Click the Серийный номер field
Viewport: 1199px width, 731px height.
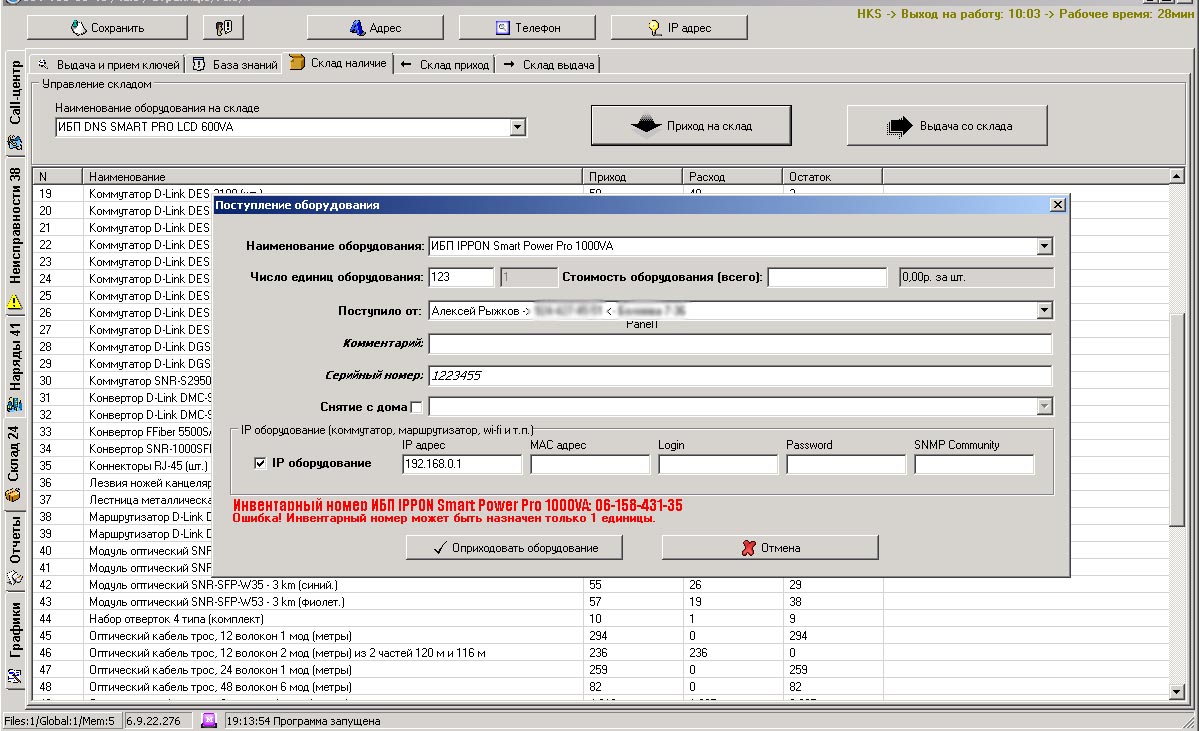point(740,375)
